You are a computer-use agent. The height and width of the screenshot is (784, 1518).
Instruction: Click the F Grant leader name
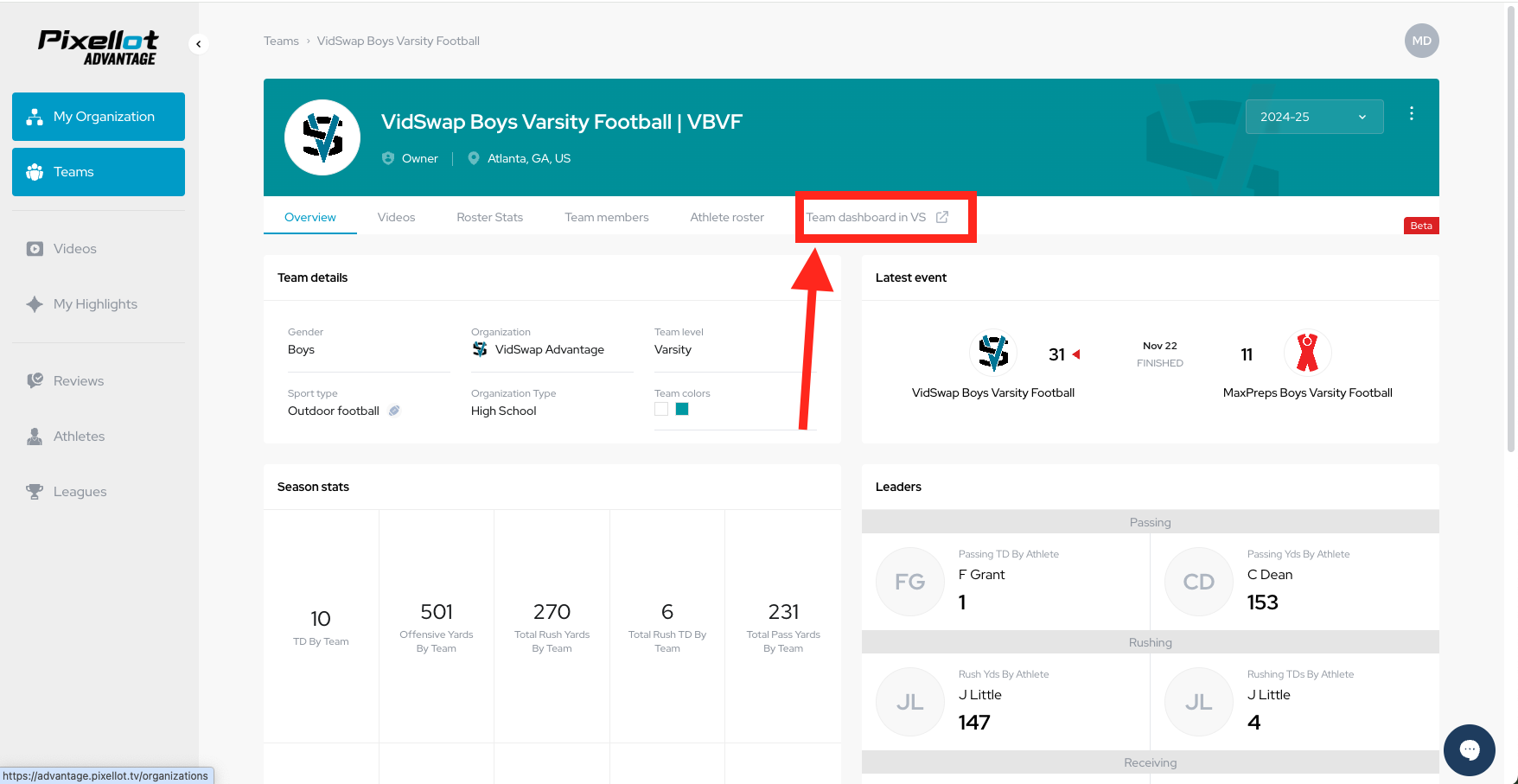pos(982,575)
